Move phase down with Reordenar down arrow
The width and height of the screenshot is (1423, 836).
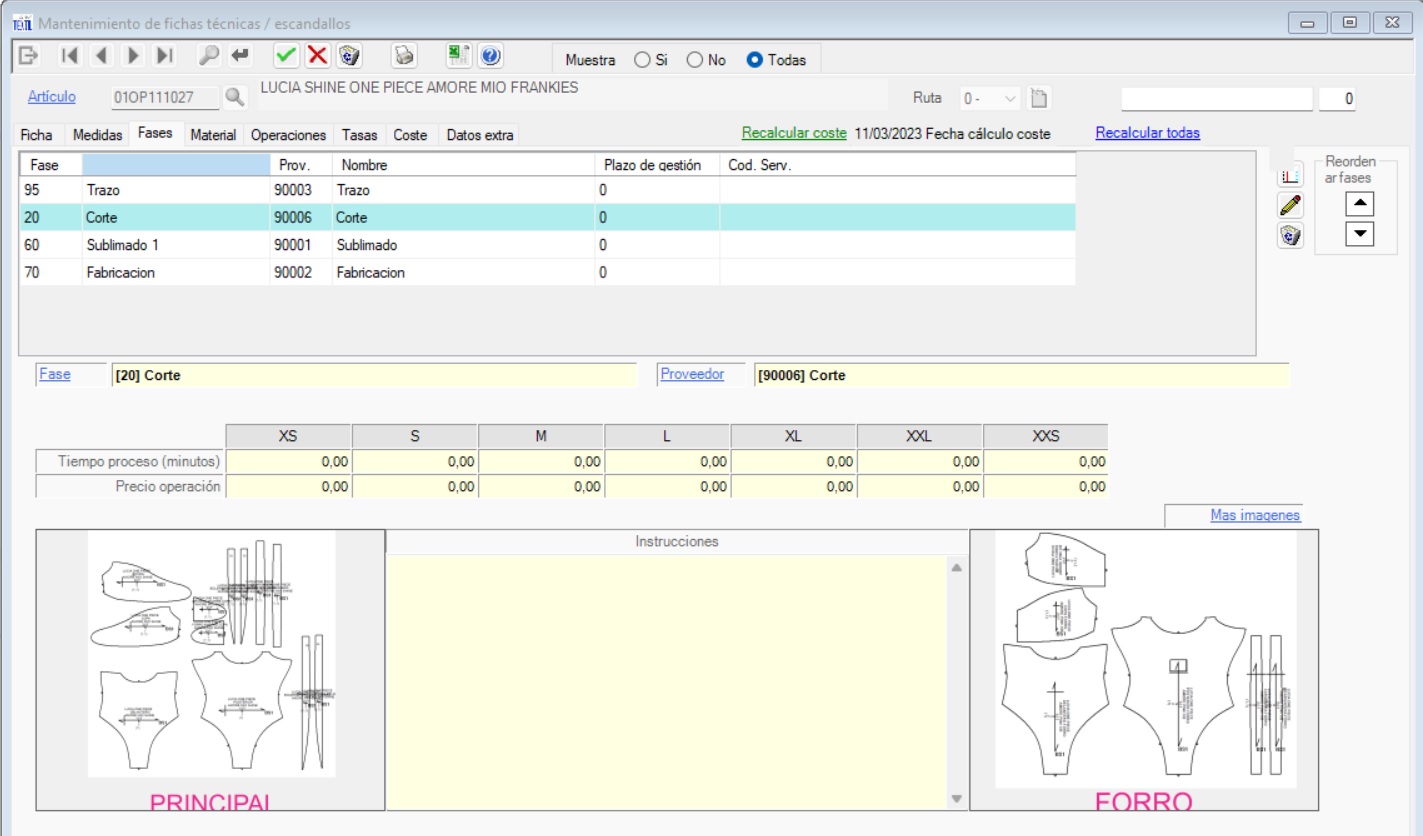coord(1361,234)
